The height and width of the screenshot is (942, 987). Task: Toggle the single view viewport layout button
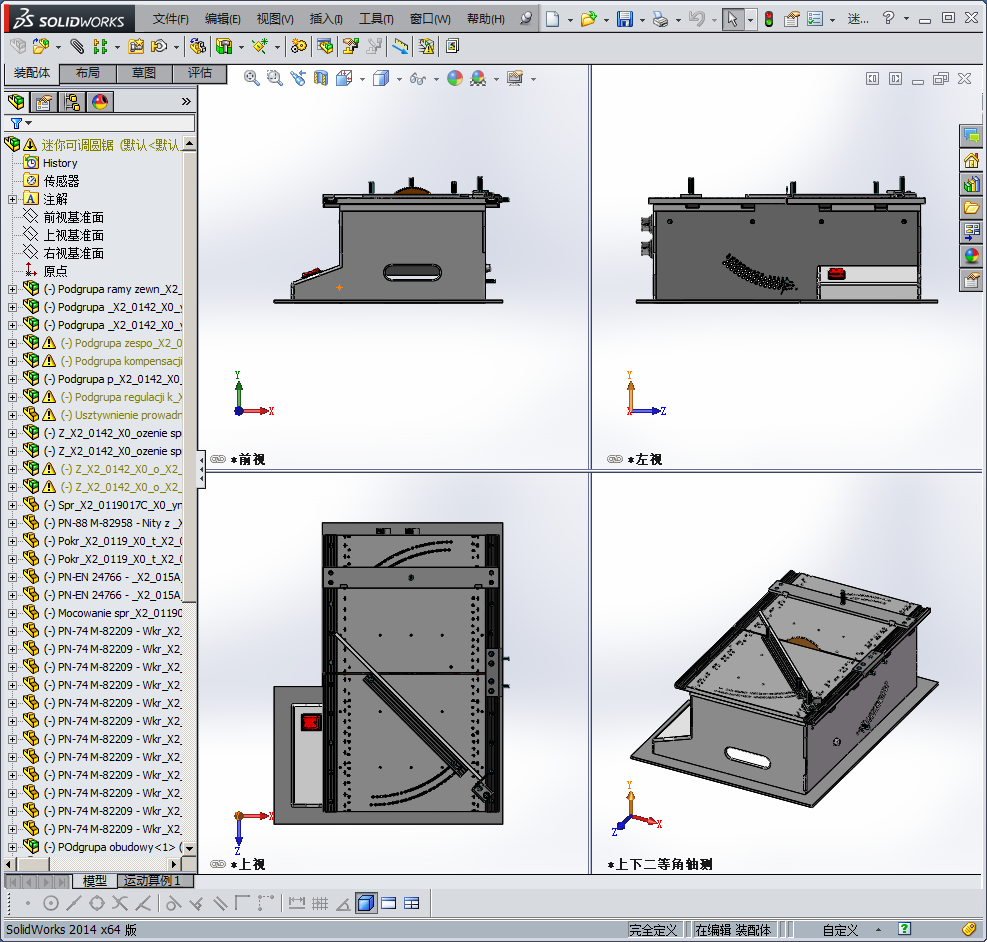point(365,903)
